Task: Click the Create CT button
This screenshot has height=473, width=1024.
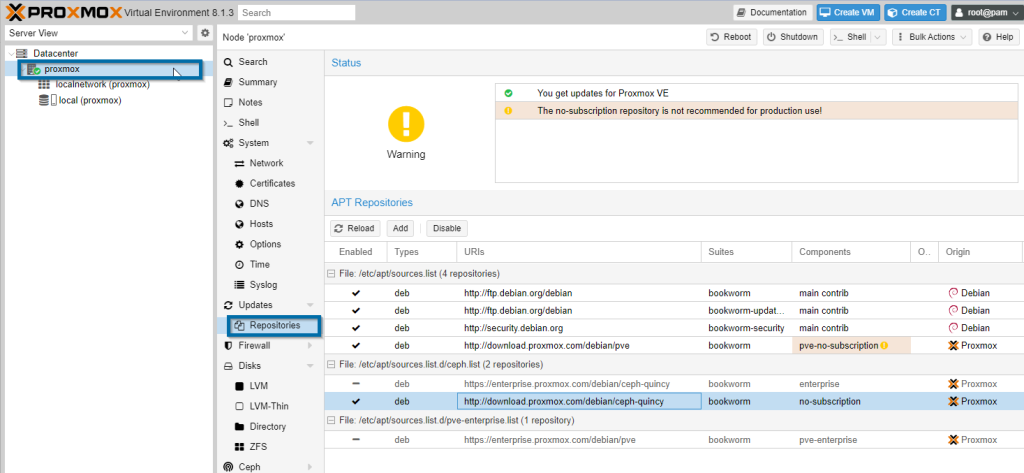Action: 915,12
